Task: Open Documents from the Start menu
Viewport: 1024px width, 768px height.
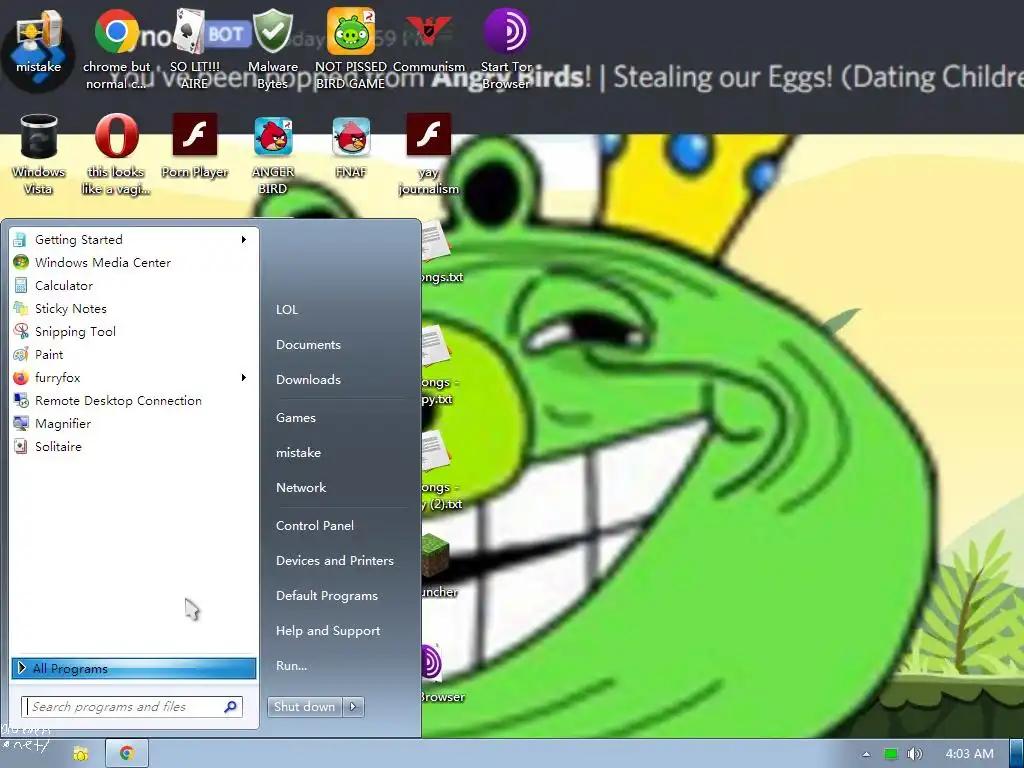Action: pyautogui.click(x=308, y=345)
